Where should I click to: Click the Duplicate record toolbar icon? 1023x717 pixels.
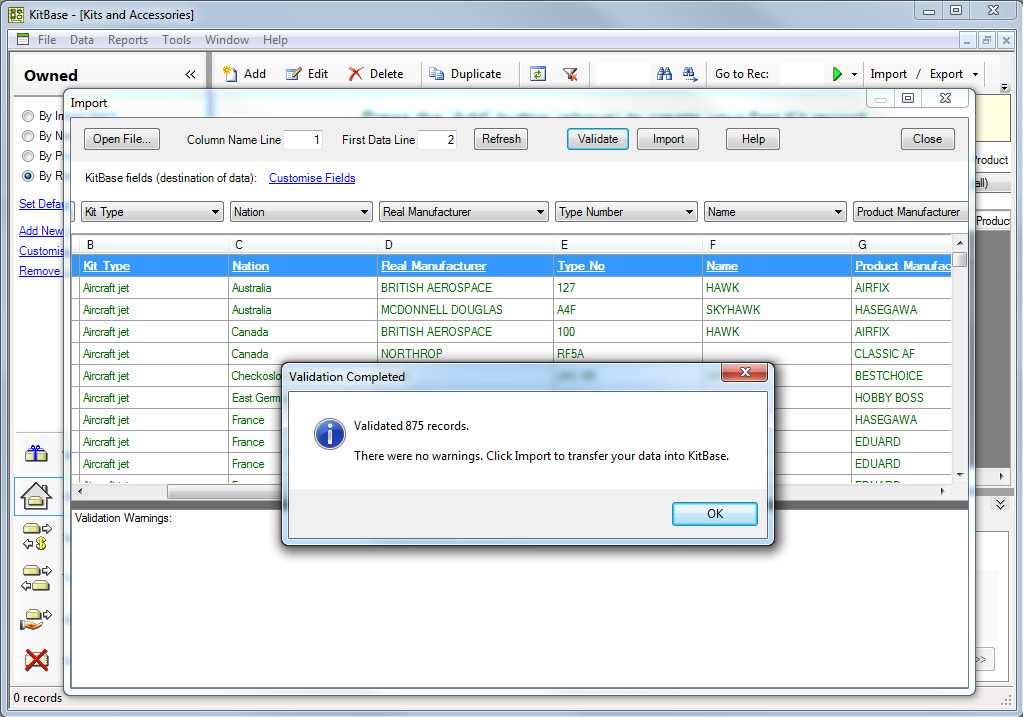(436, 74)
